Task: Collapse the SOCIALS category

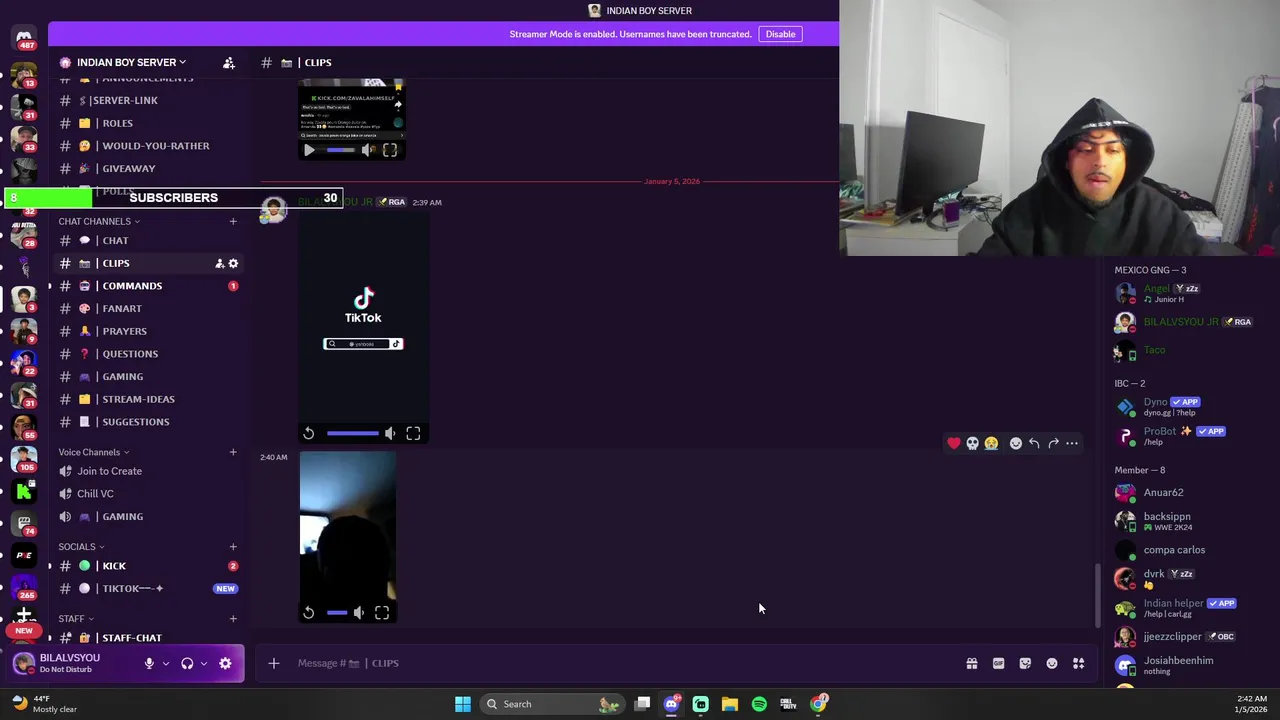Action: [x=81, y=546]
